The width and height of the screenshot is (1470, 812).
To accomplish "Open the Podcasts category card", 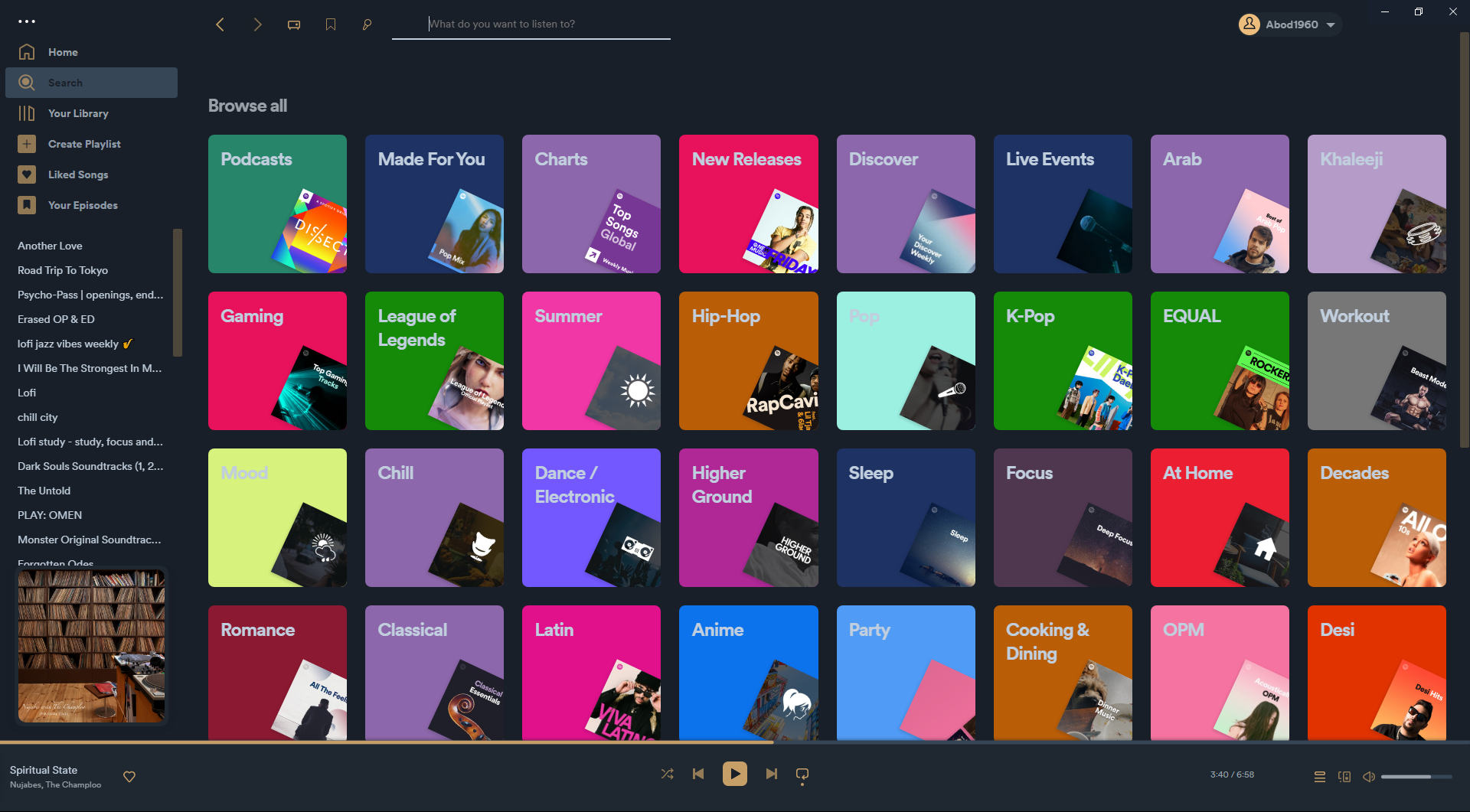I will pos(277,204).
